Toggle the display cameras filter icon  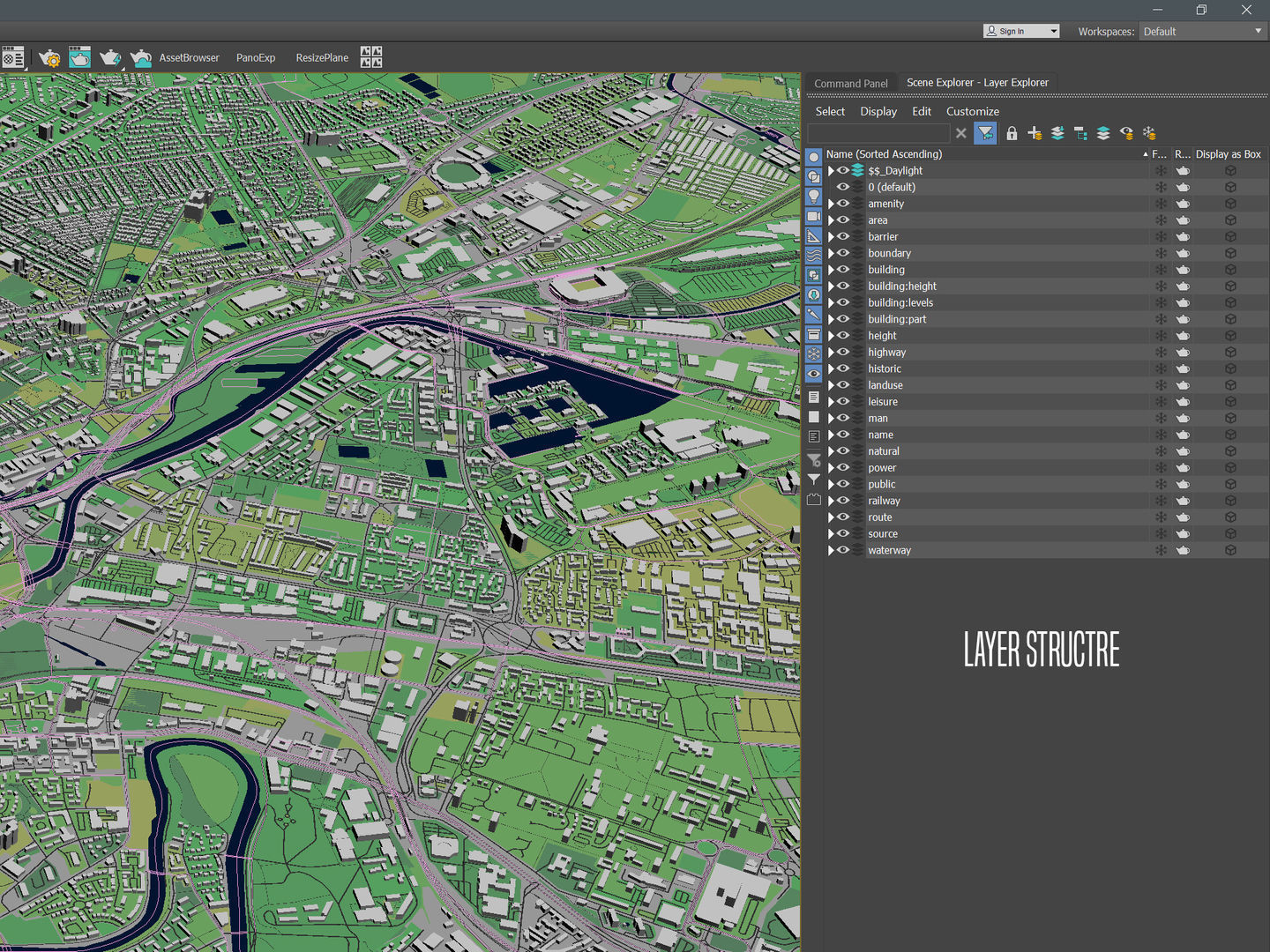(814, 216)
